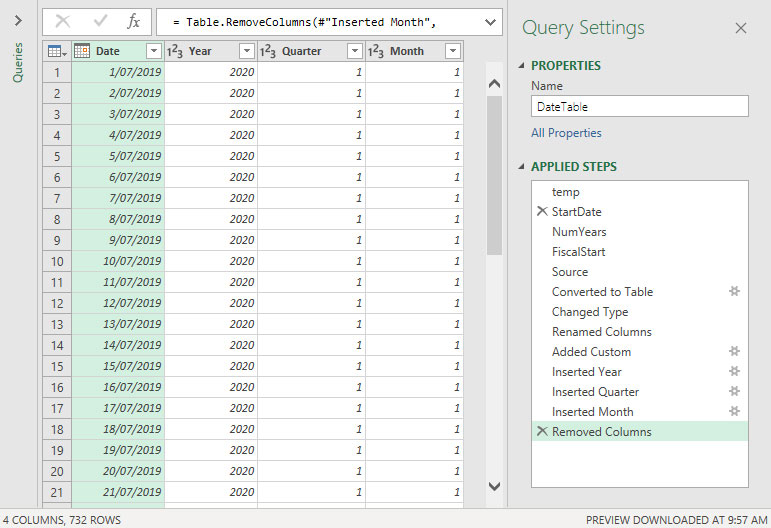Open the All Properties link
This screenshot has width=771, height=528.
pos(566,133)
